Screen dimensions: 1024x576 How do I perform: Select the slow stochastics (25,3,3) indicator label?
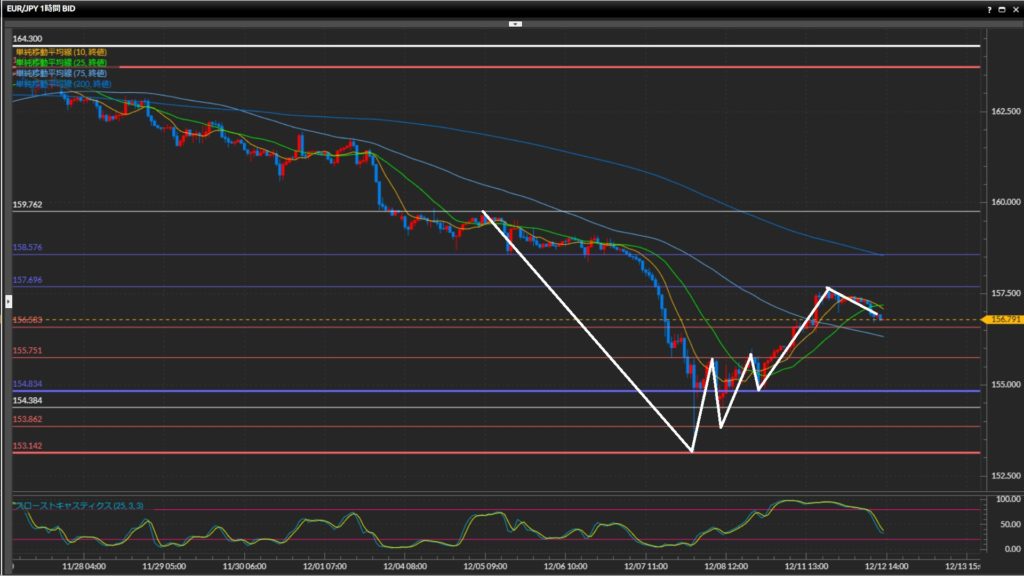(x=78, y=506)
